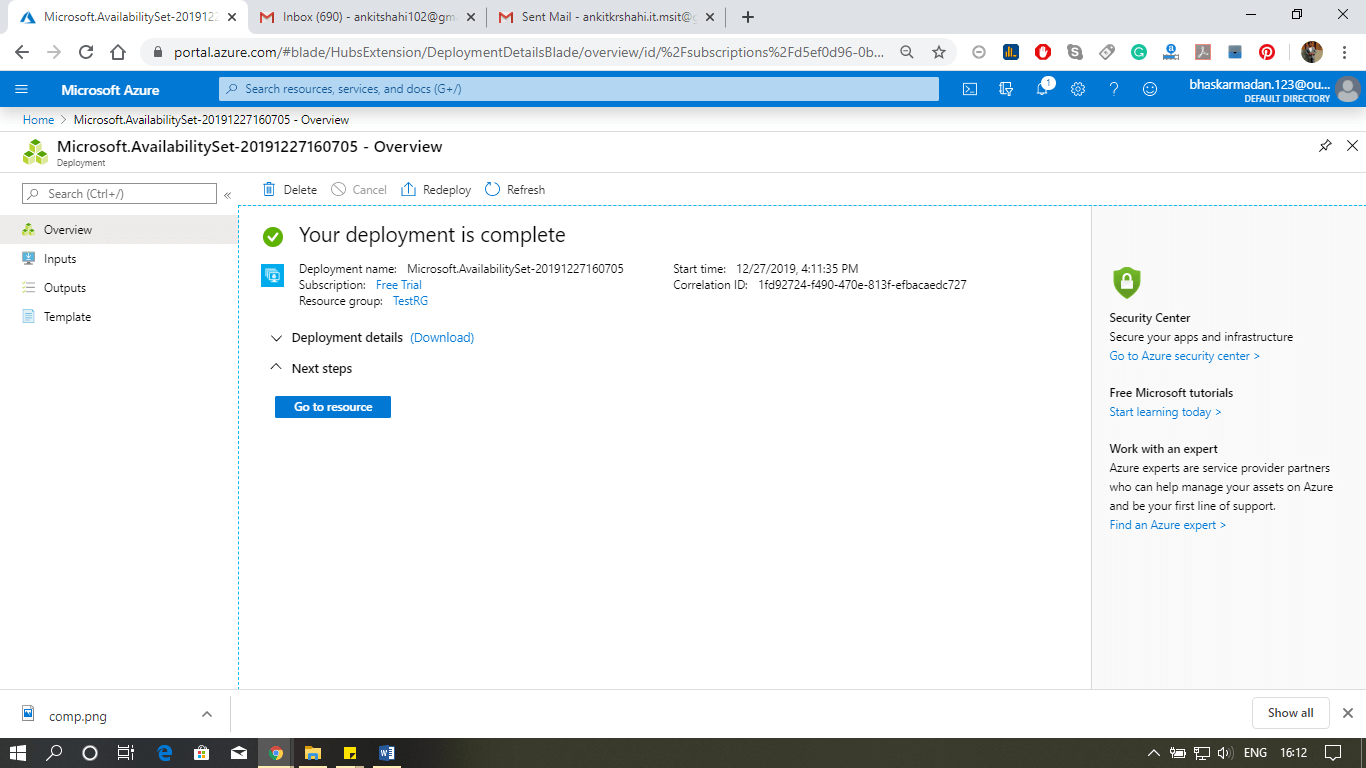Click Go to resource button
The height and width of the screenshot is (768, 1366).
click(x=333, y=407)
